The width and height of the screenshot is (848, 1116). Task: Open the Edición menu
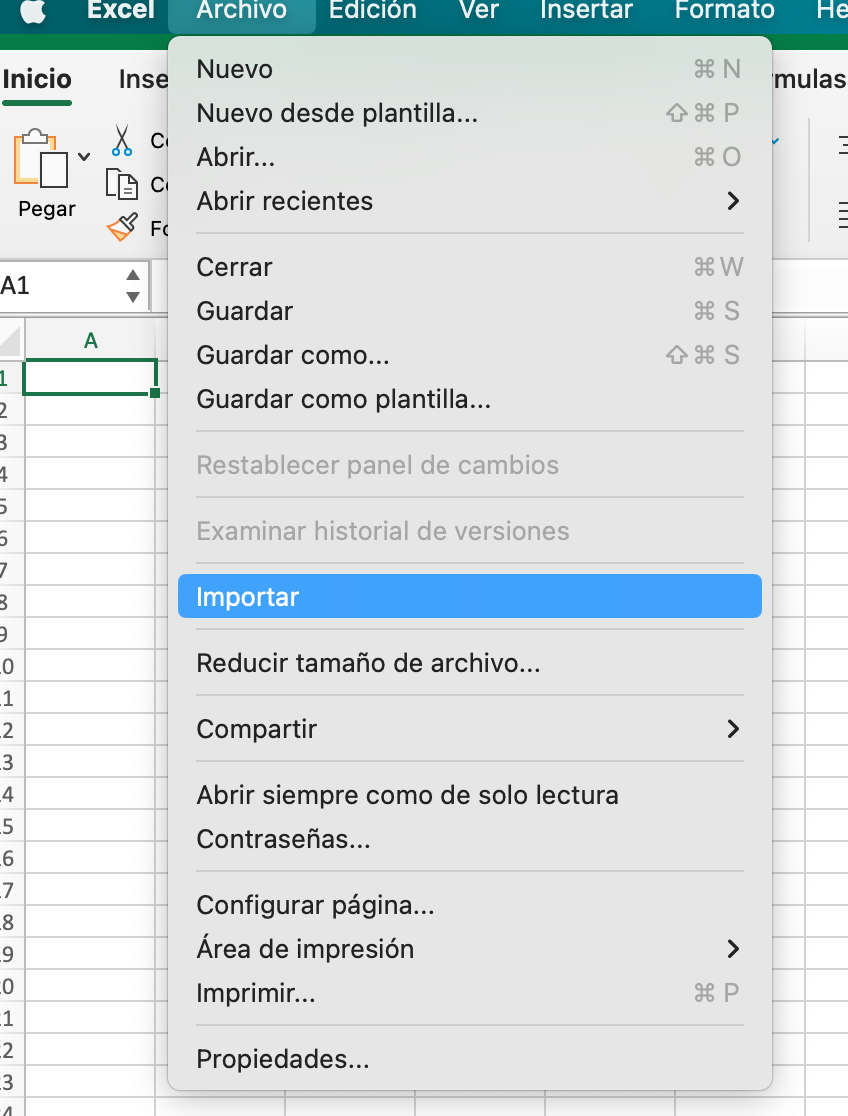click(x=372, y=11)
